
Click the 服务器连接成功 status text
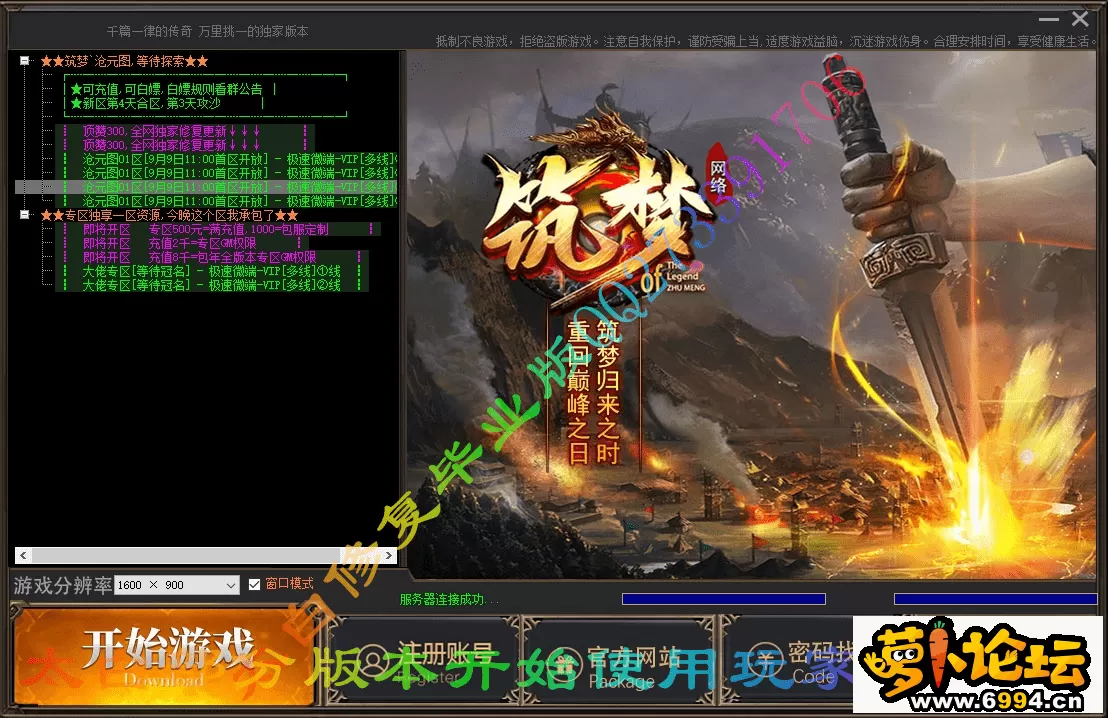click(448, 600)
